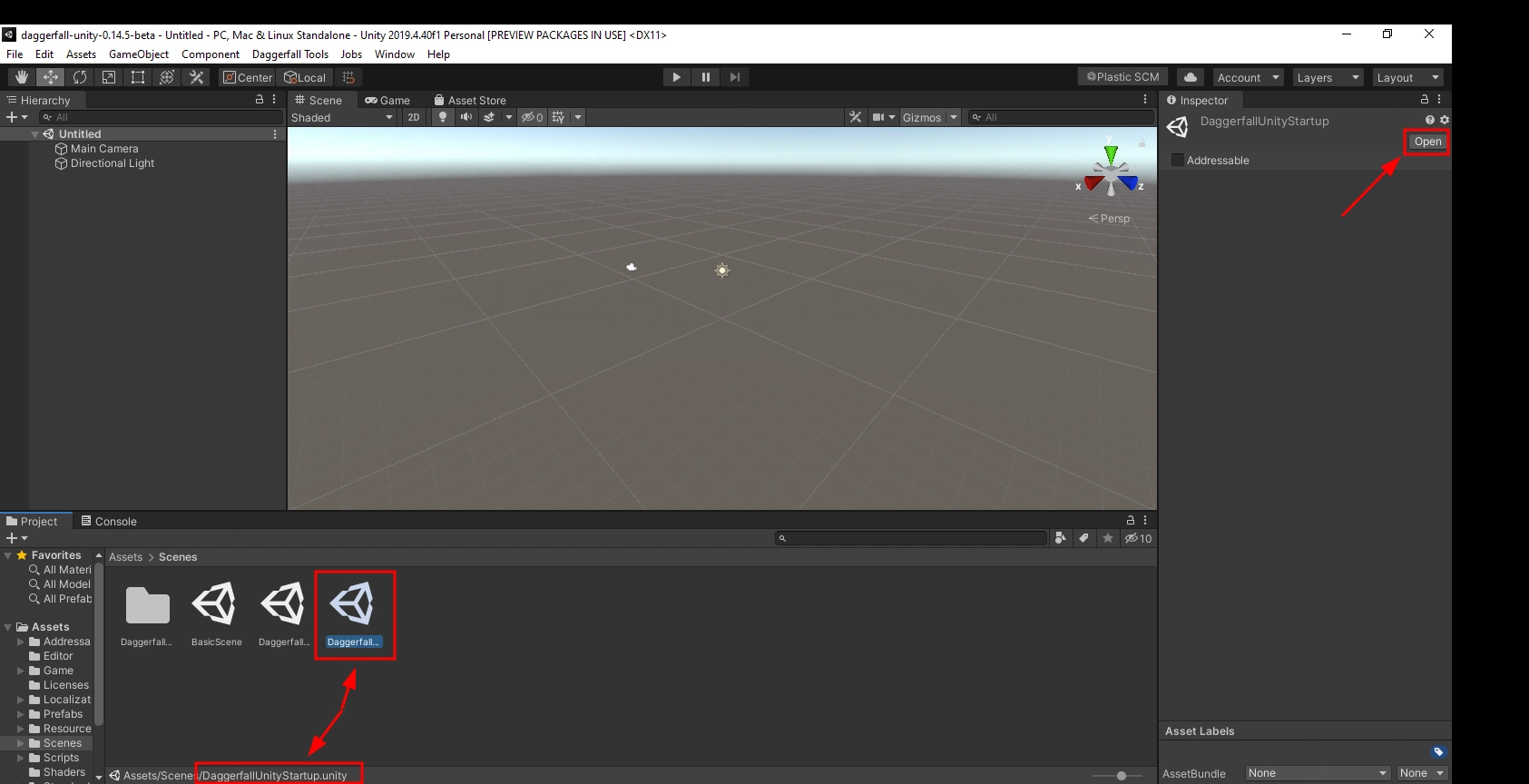This screenshot has height=784, width=1529.
Task: Click the grid snapping icon in the toolbar
Action: pyautogui.click(x=348, y=77)
